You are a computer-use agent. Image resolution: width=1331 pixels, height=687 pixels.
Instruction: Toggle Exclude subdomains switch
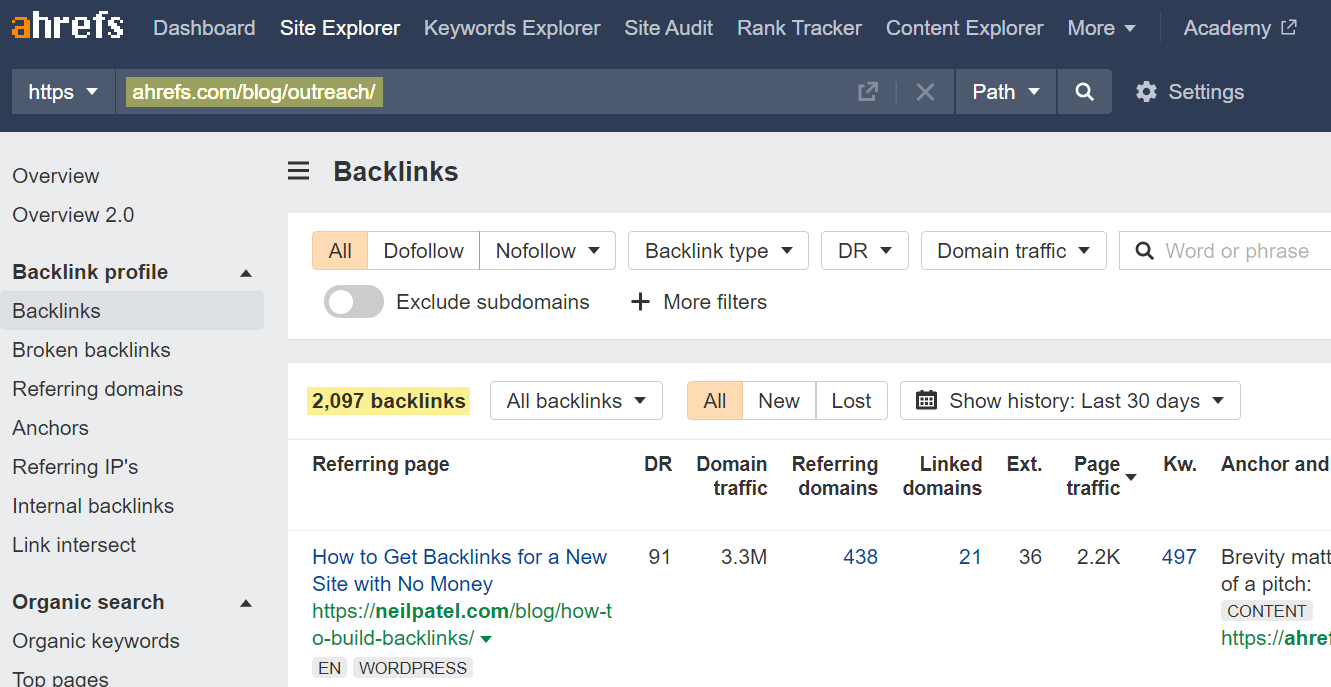tap(354, 302)
